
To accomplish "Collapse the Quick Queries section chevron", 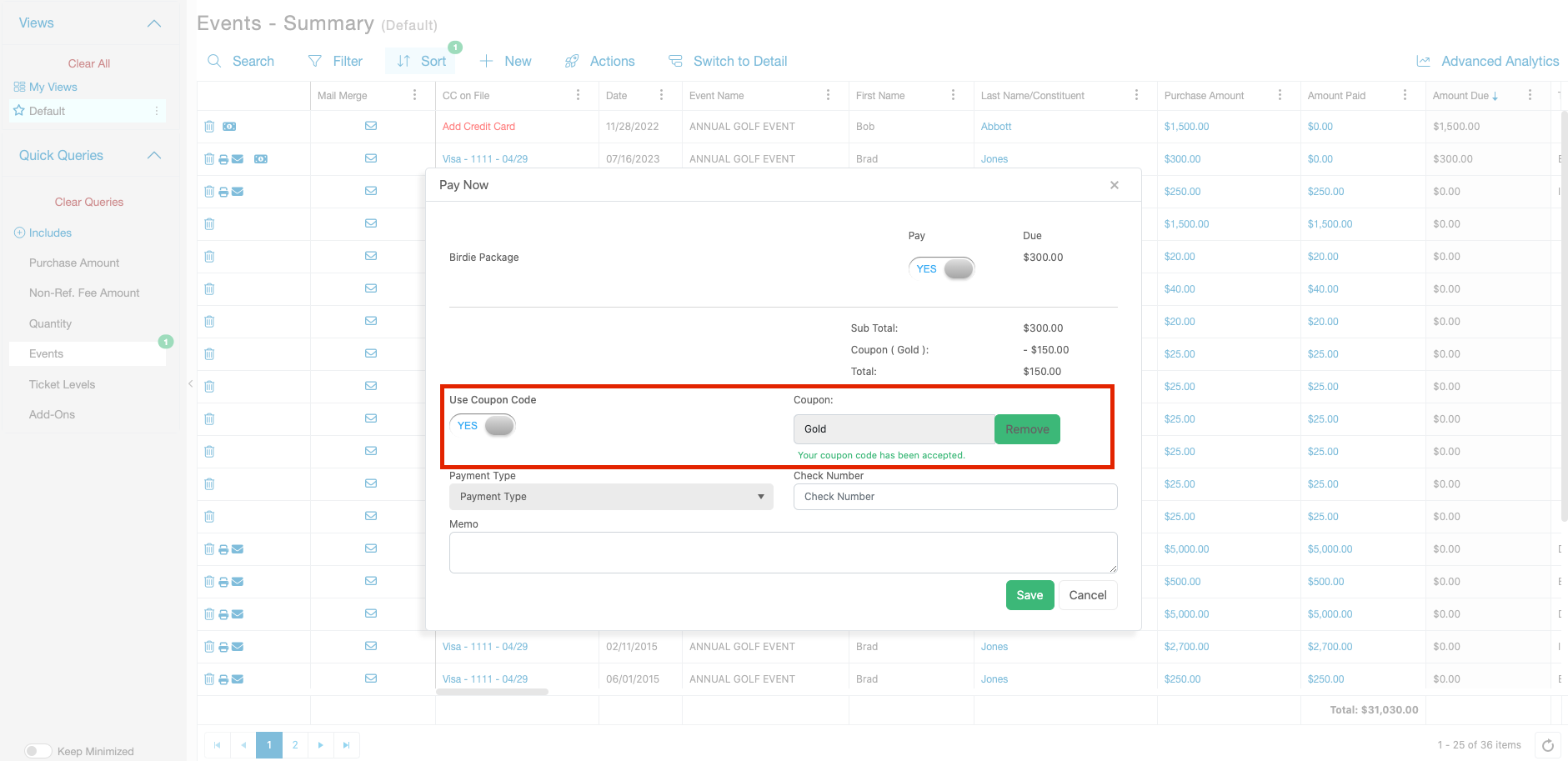I will click(154, 156).
